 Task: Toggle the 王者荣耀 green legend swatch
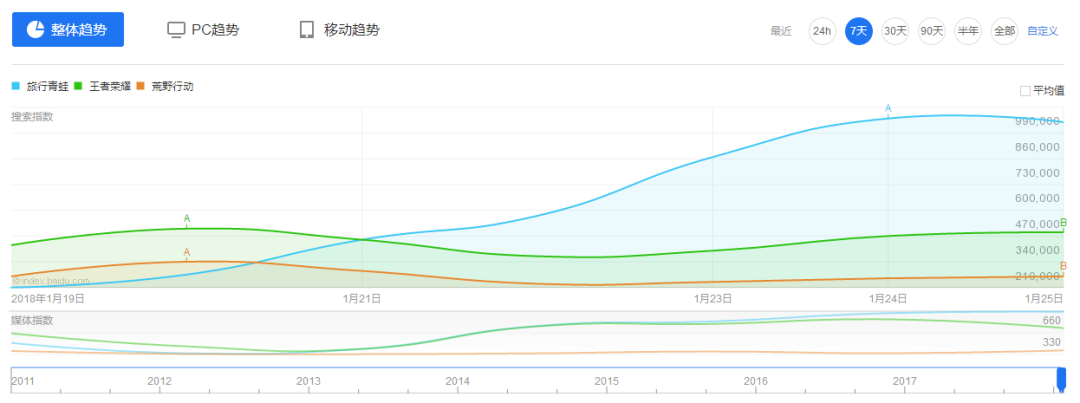pos(79,87)
